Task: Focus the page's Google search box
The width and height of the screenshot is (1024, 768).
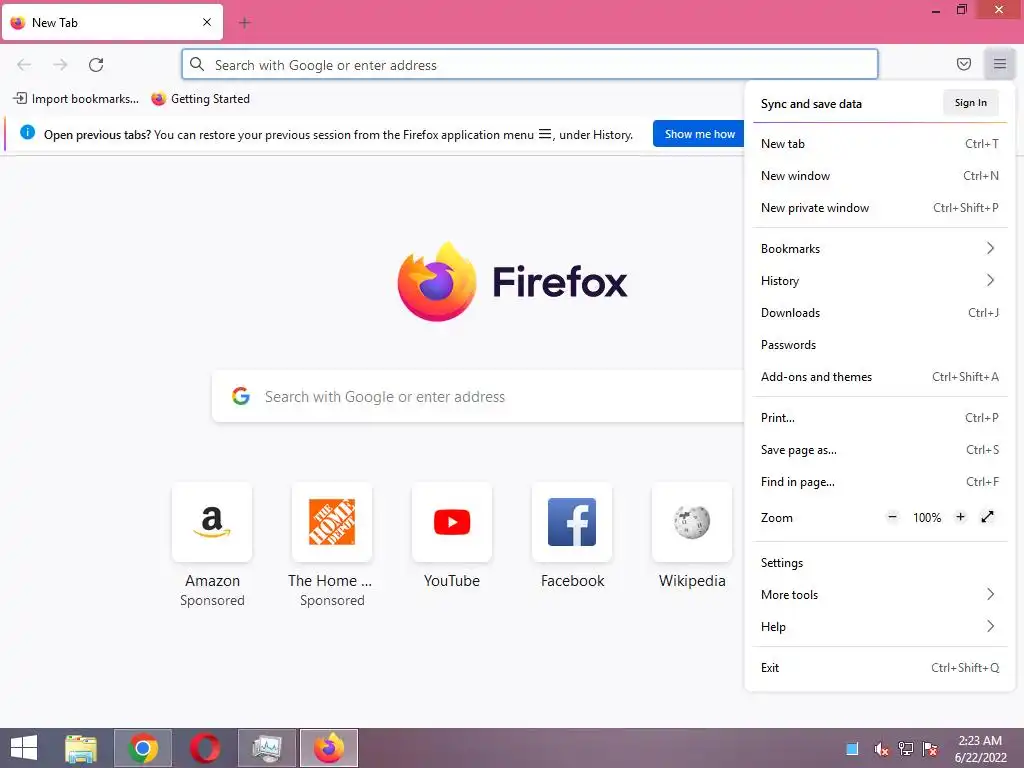Action: point(478,396)
